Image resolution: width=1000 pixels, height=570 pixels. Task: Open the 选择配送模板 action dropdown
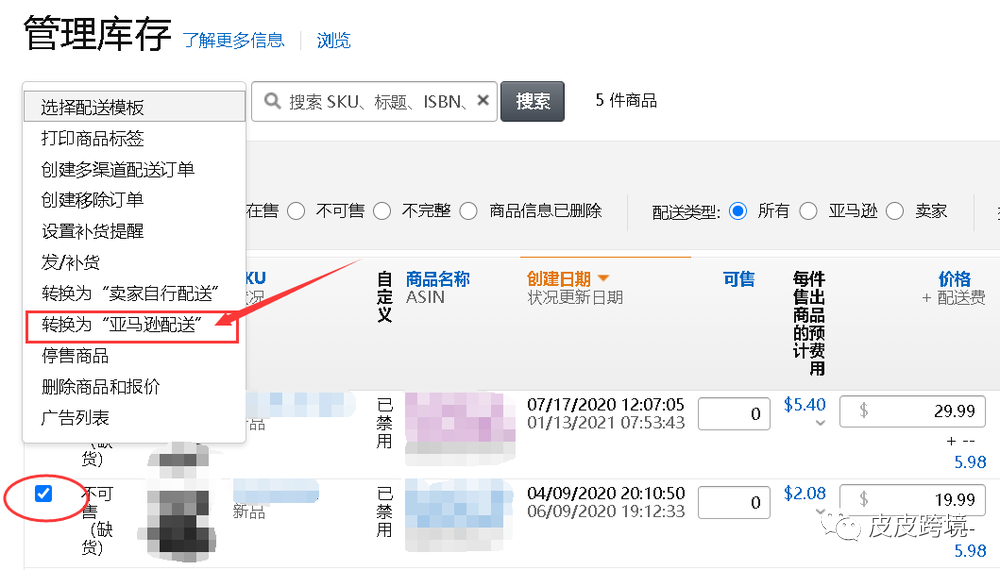135,106
